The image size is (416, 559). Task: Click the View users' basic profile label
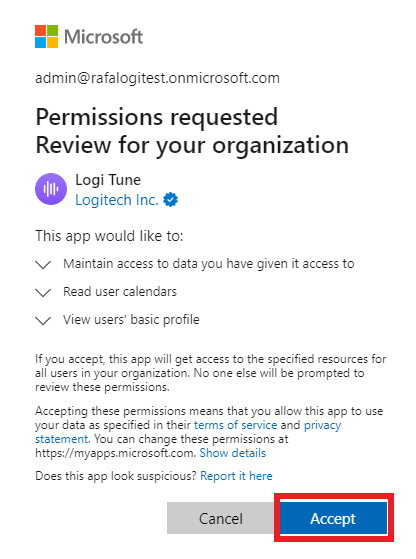click(x=131, y=320)
